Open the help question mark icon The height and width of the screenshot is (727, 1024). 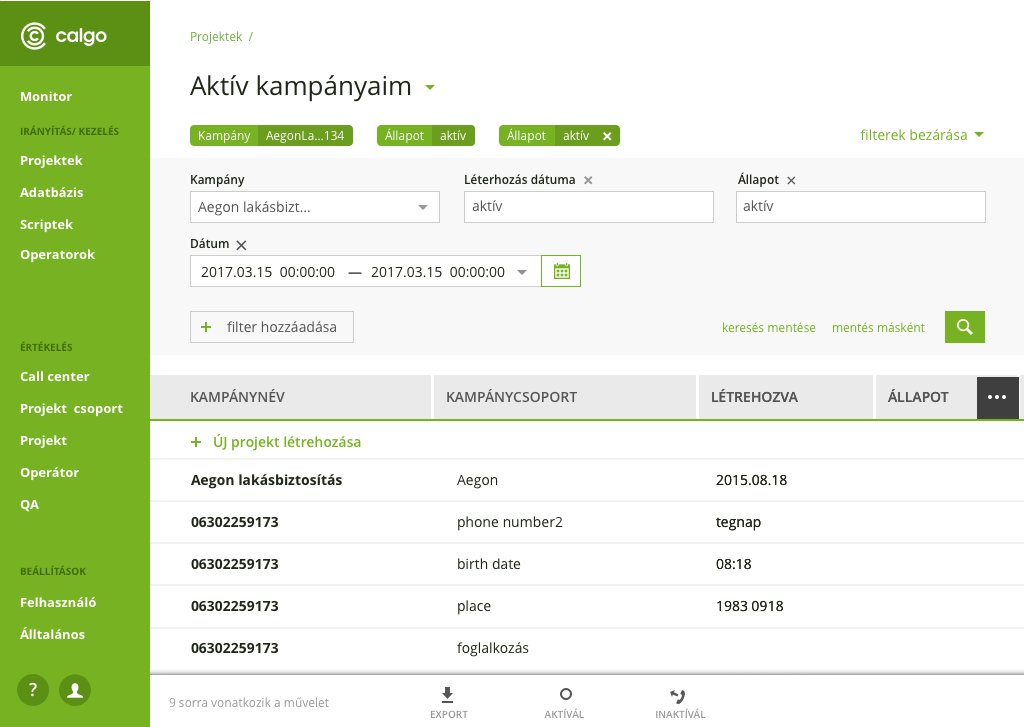pos(33,689)
